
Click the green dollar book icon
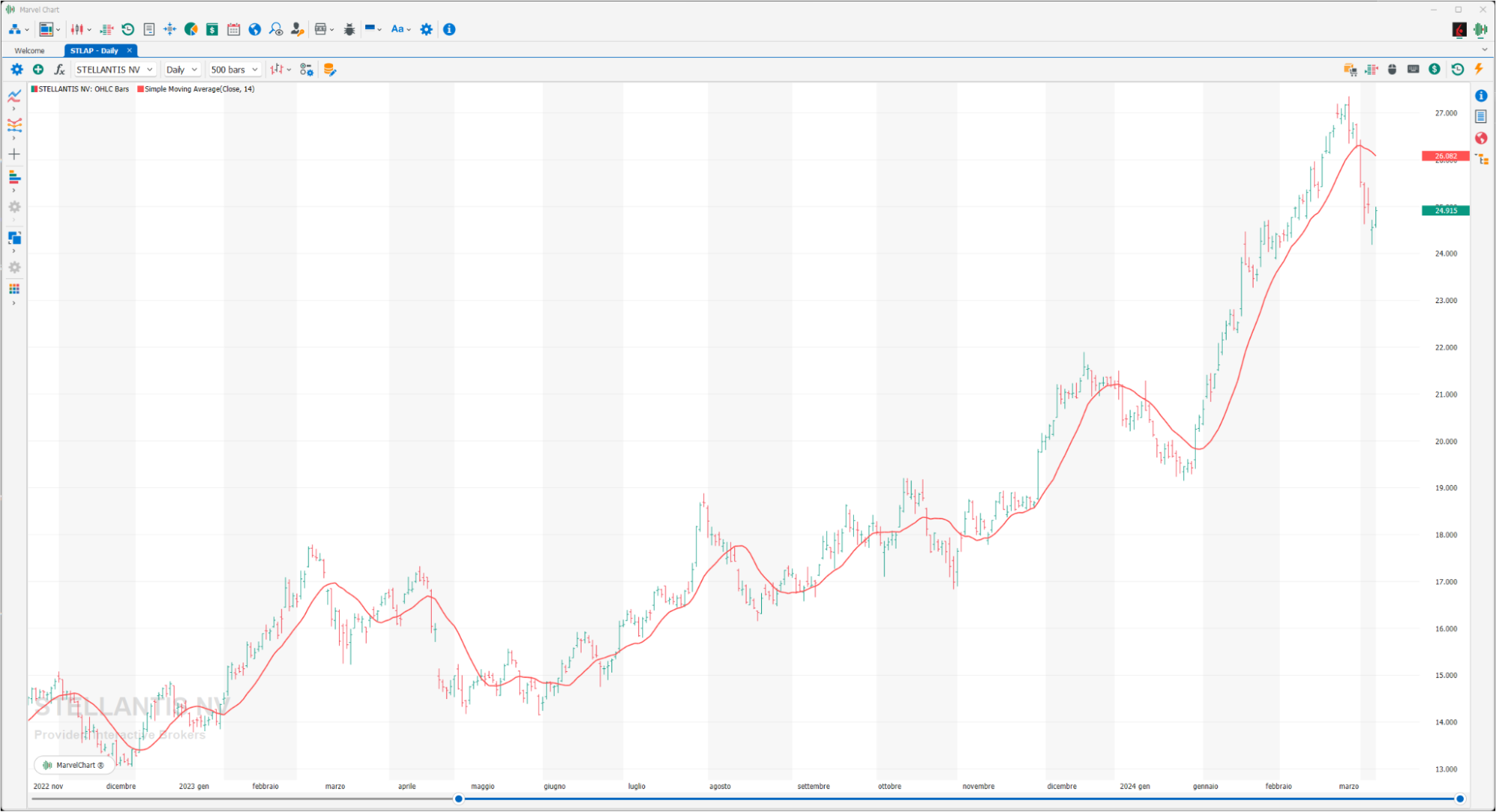(213, 29)
